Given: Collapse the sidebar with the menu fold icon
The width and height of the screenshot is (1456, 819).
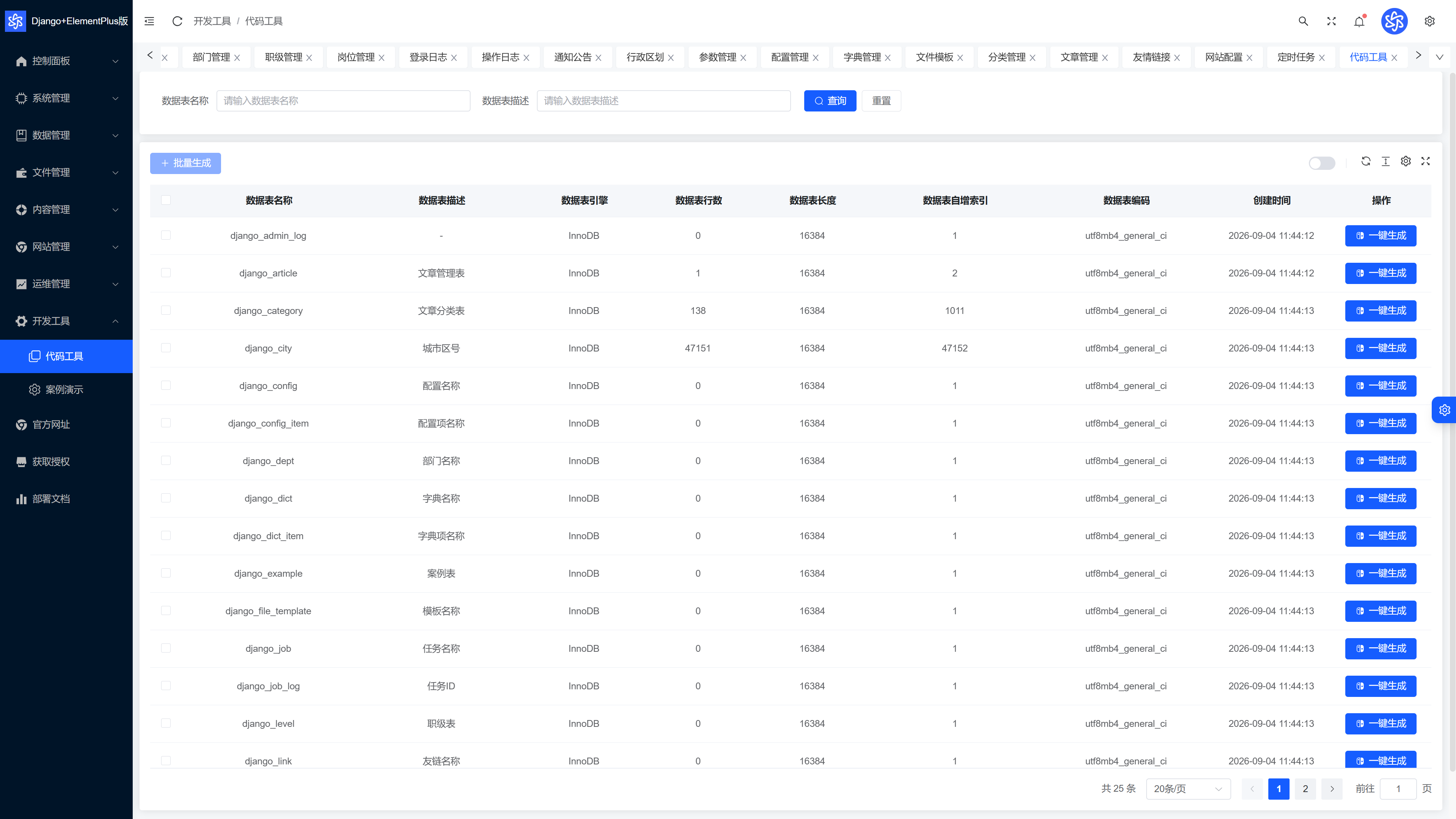Looking at the screenshot, I should pos(149,21).
